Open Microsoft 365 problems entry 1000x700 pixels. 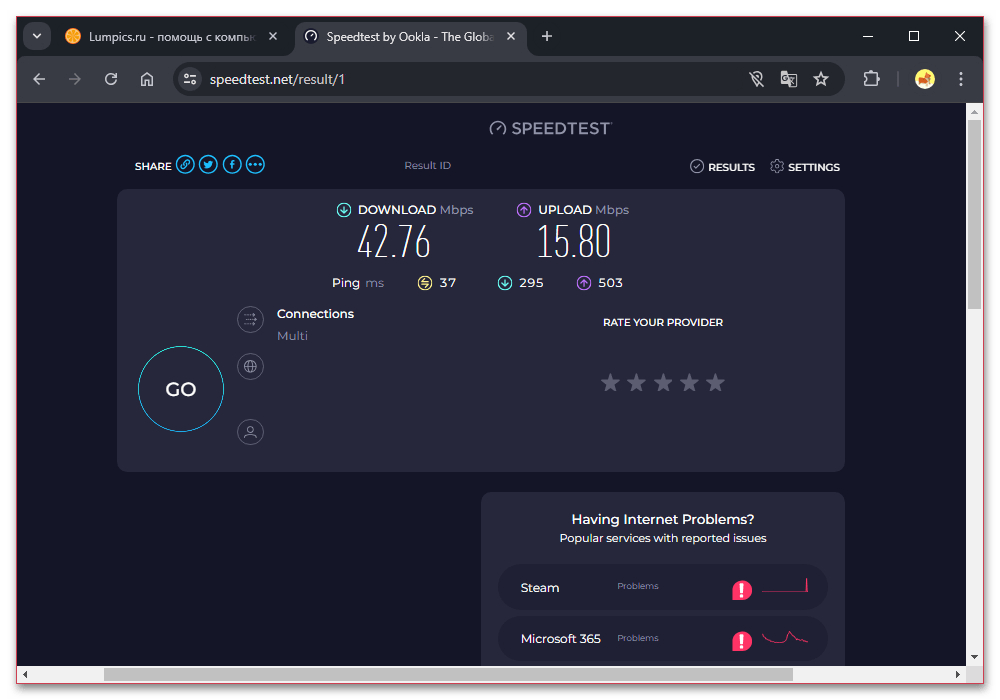click(663, 639)
